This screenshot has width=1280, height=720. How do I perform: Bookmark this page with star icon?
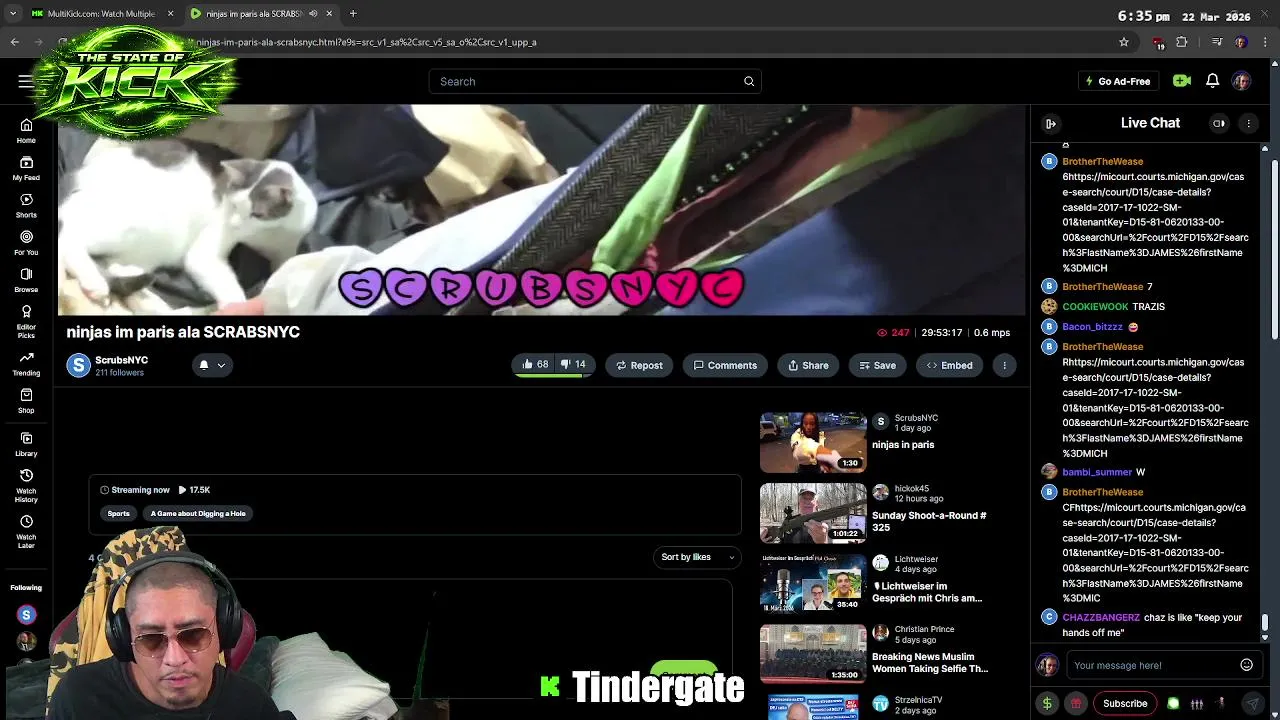point(1124,42)
